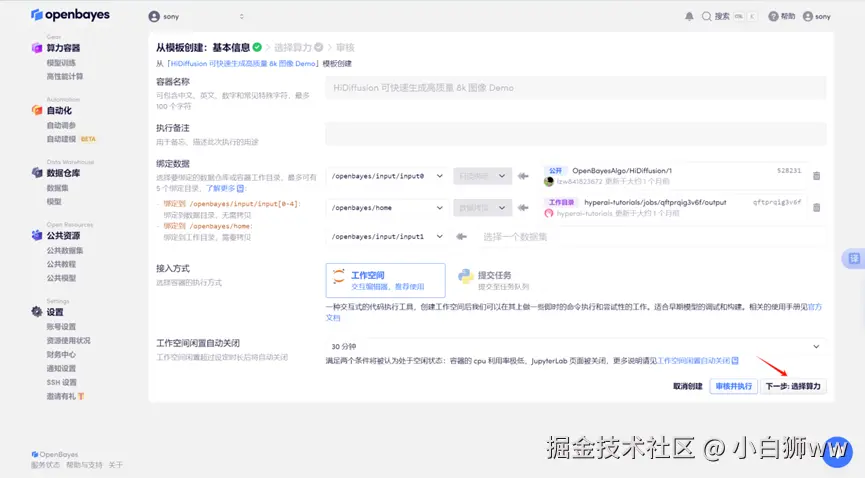The width and height of the screenshot is (865, 478).
Task: Open the notifications bell icon
Action: coord(689,17)
